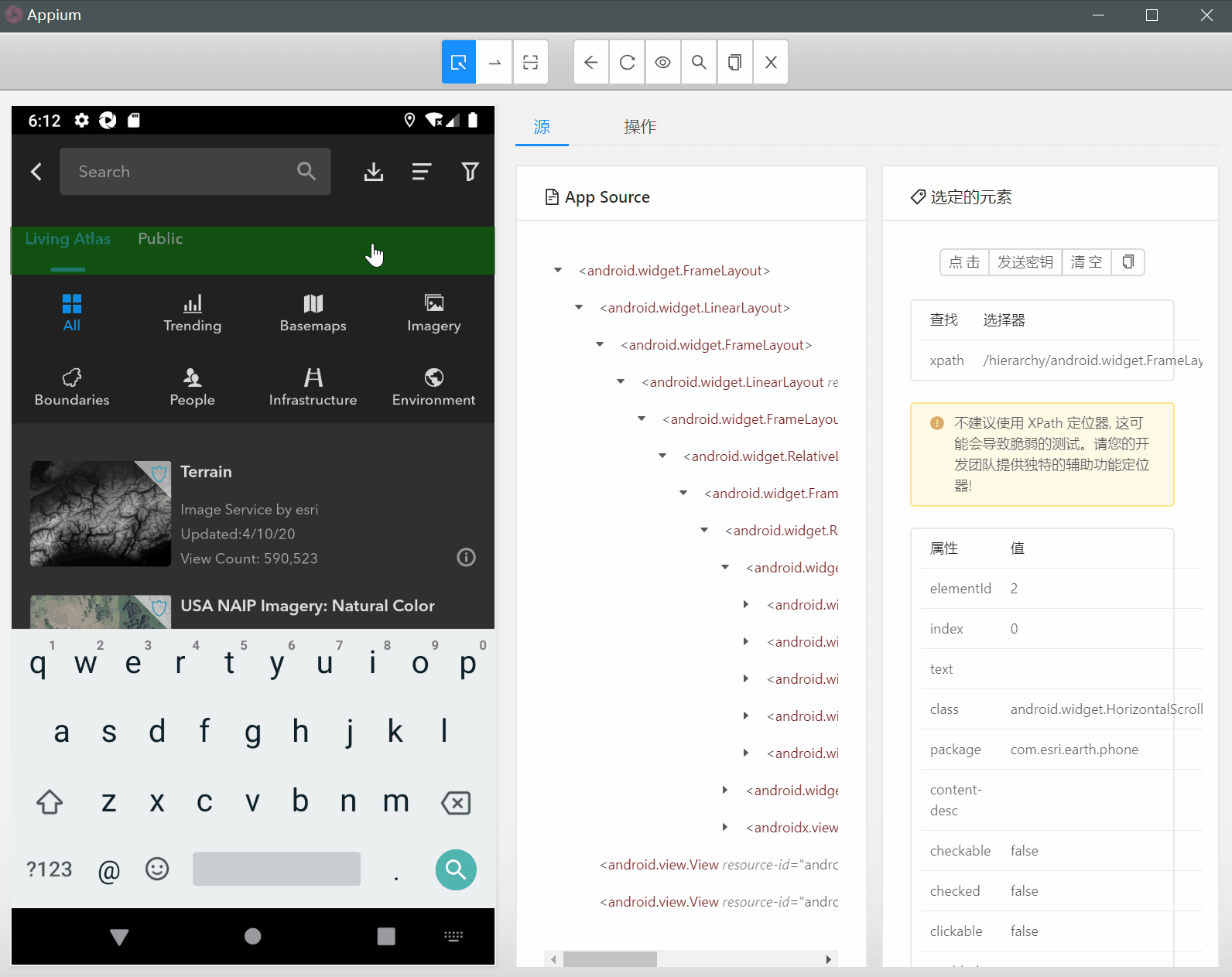Select the swipe by coordinates tool
Viewport: 1232px width, 977px height.
pyautogui.click(x=495, y=62)
